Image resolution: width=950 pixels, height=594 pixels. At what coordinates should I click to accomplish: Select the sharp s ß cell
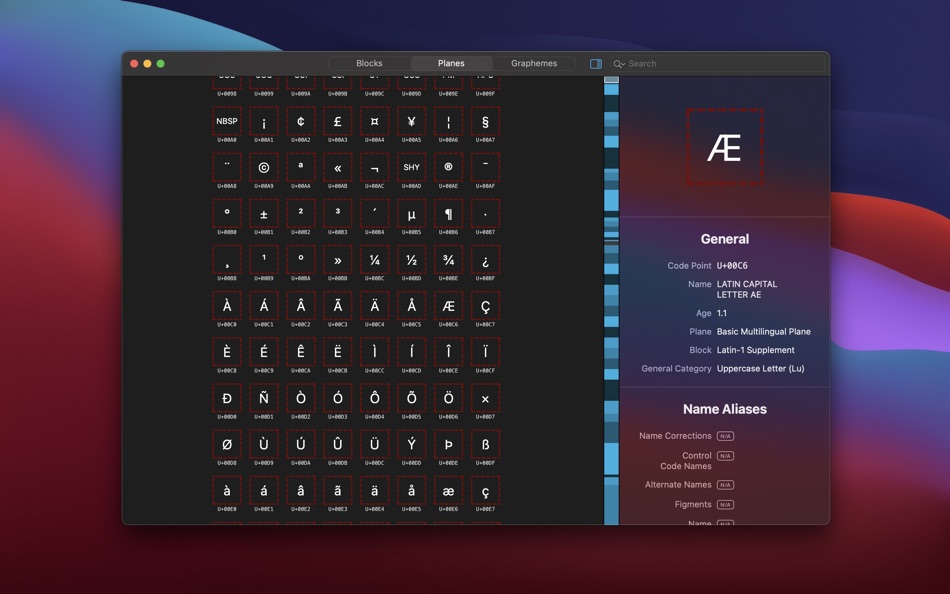(485, 444)
